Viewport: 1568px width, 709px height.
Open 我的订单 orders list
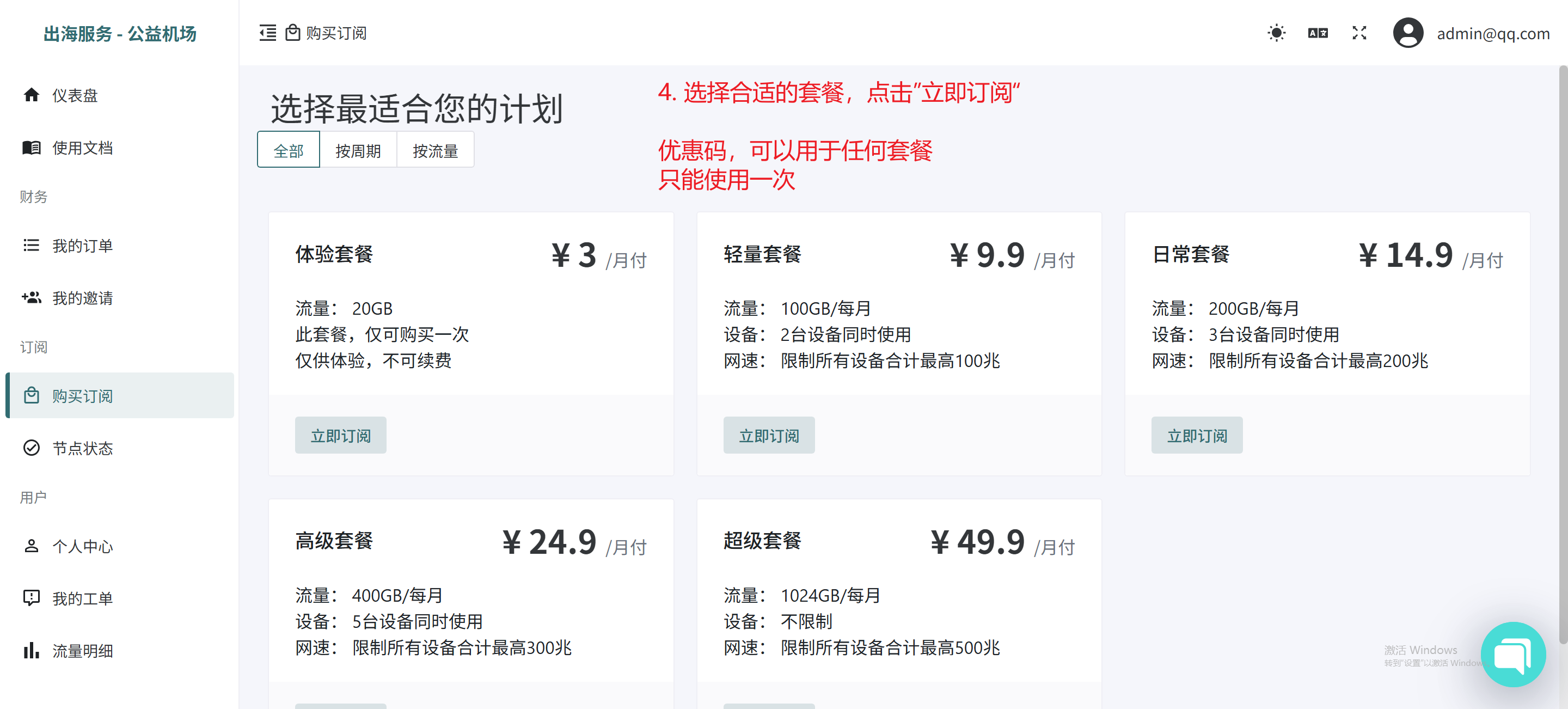tap(82, 245)
